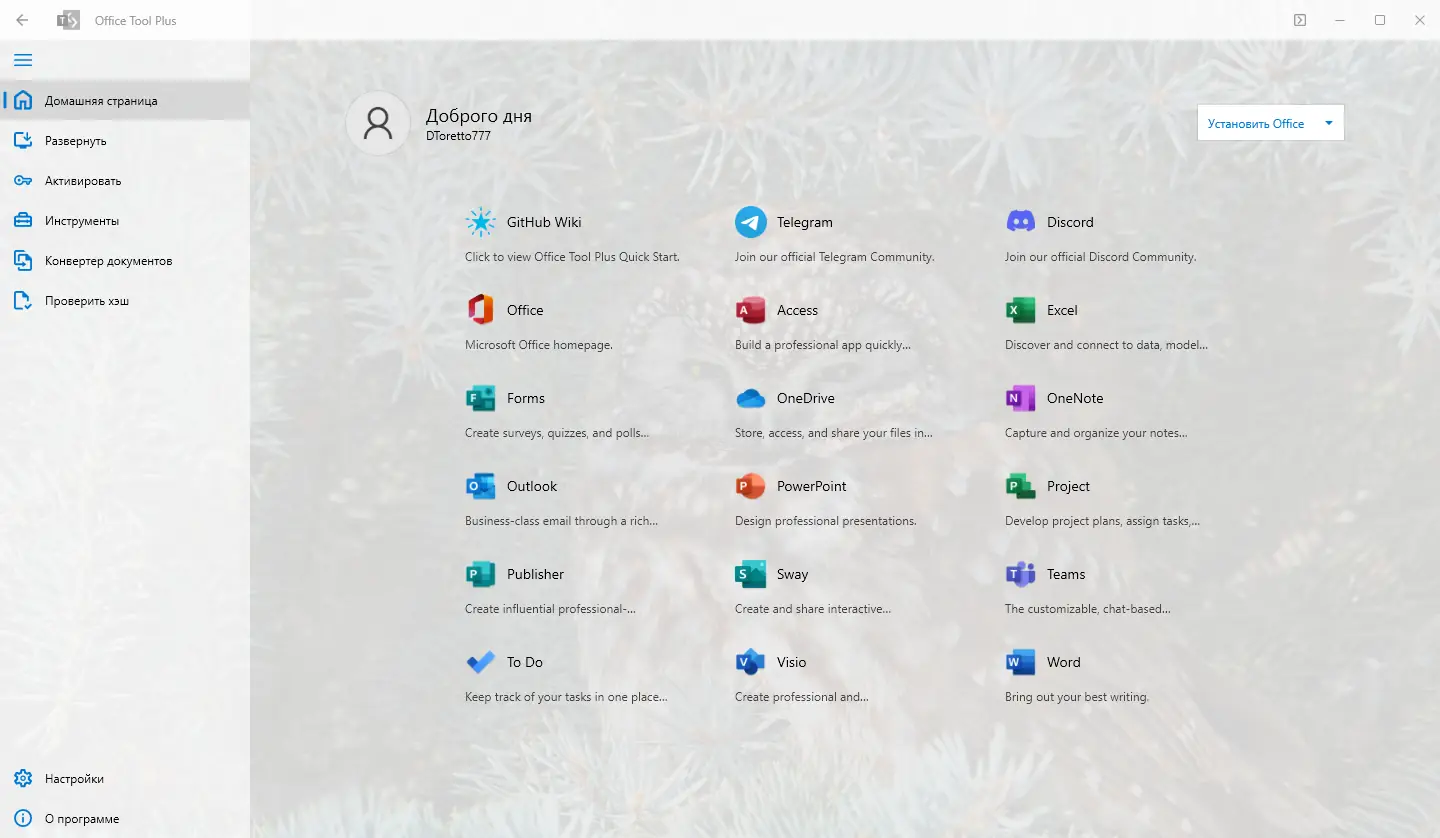This screenshot has height=838, width=1440.
Task: Click 'Join our official Telegram Community.' text
Action: point(835,257)
